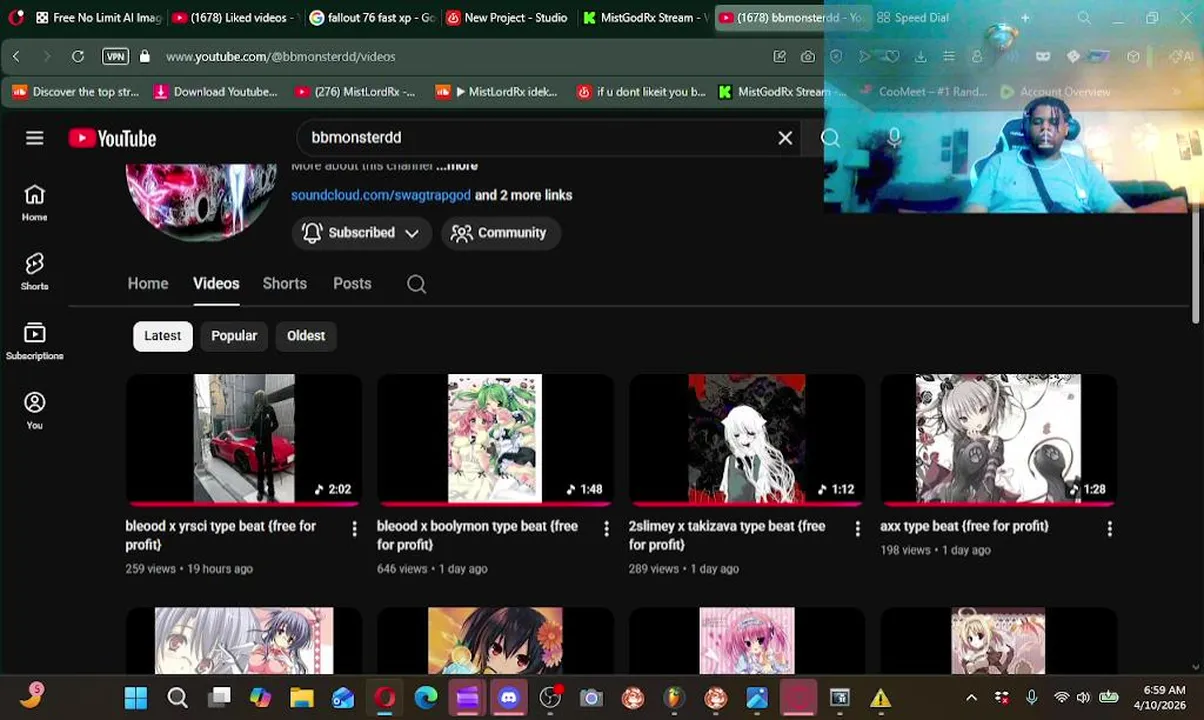
Task: Switch to the channel Home tab
Action: pyautogui.click(x=148, y=284)
